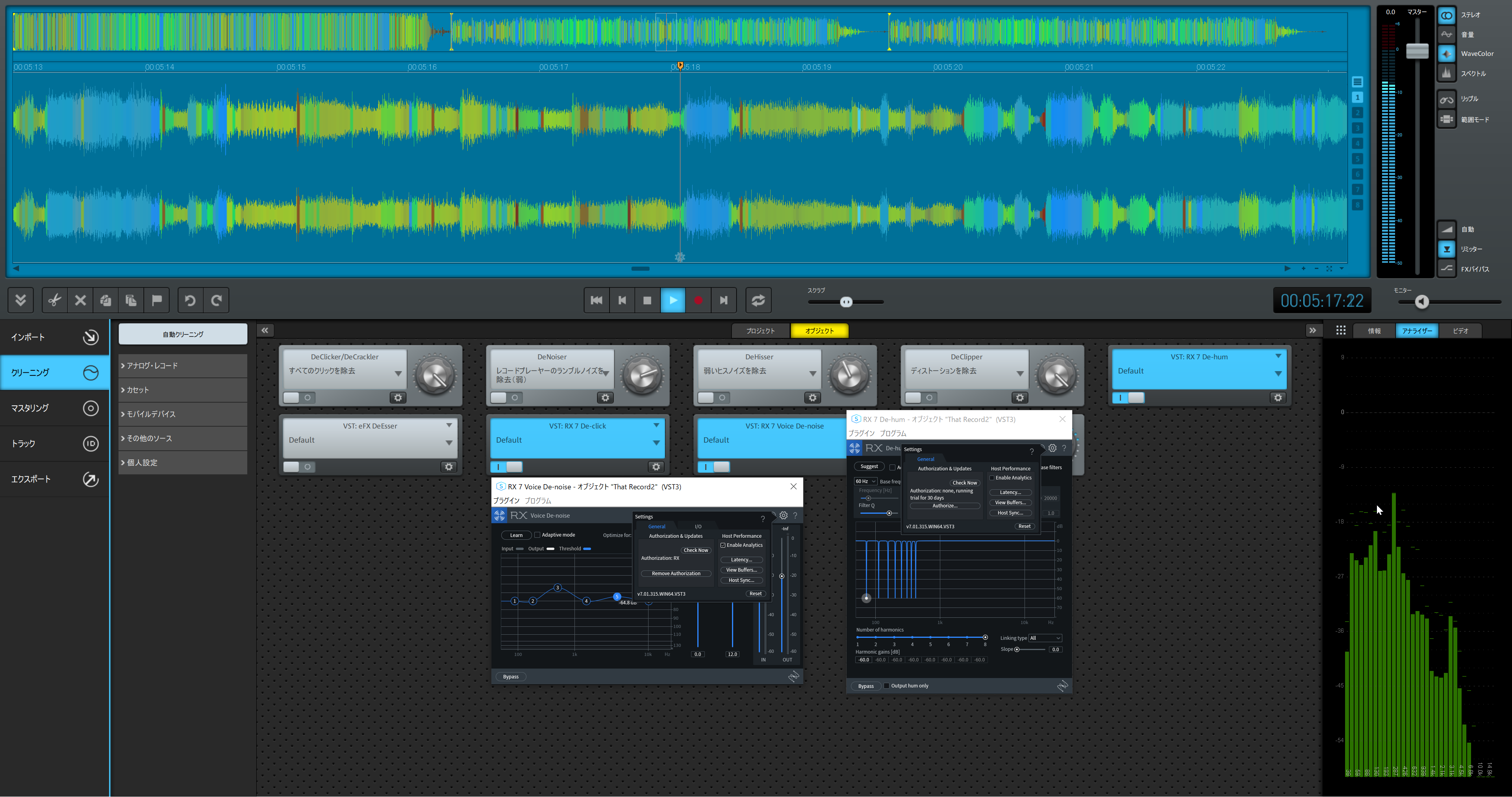Click the spectral display icon
This screenshot has width=1512, height=797.
(x=1446, y=73)
